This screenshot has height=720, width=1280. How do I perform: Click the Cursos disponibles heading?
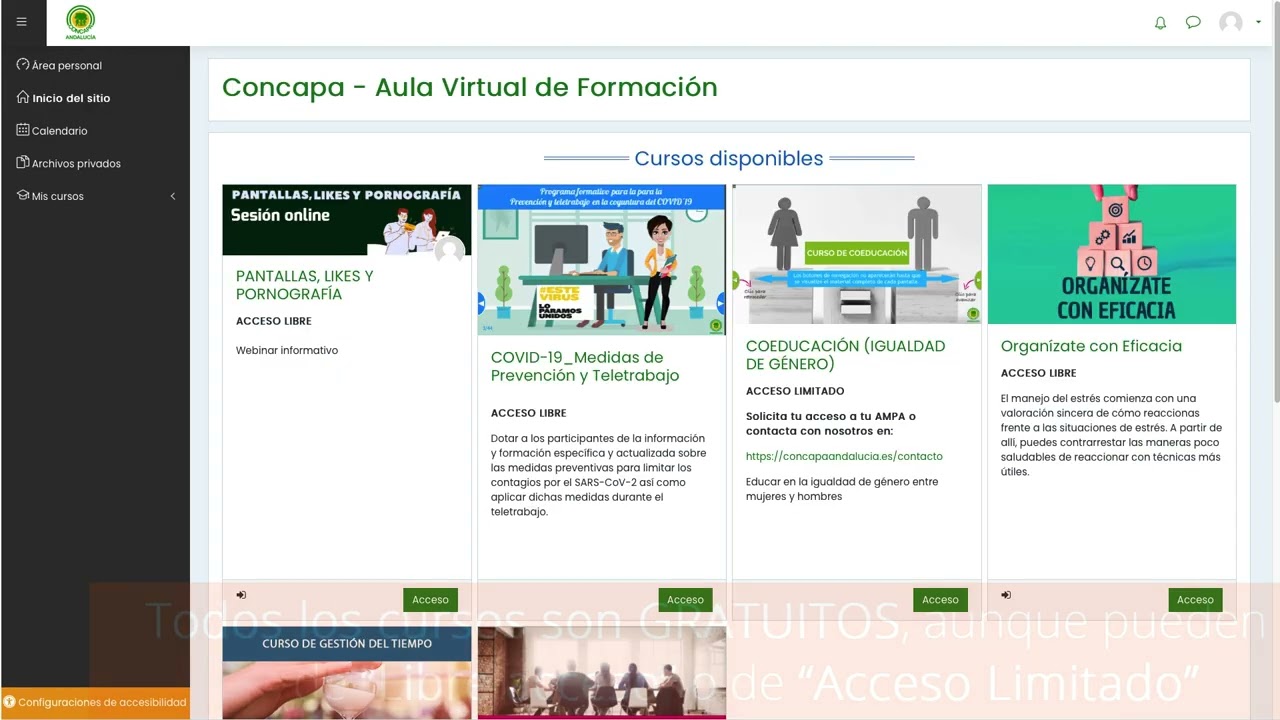pyautogui.click(x=729, y=158)
